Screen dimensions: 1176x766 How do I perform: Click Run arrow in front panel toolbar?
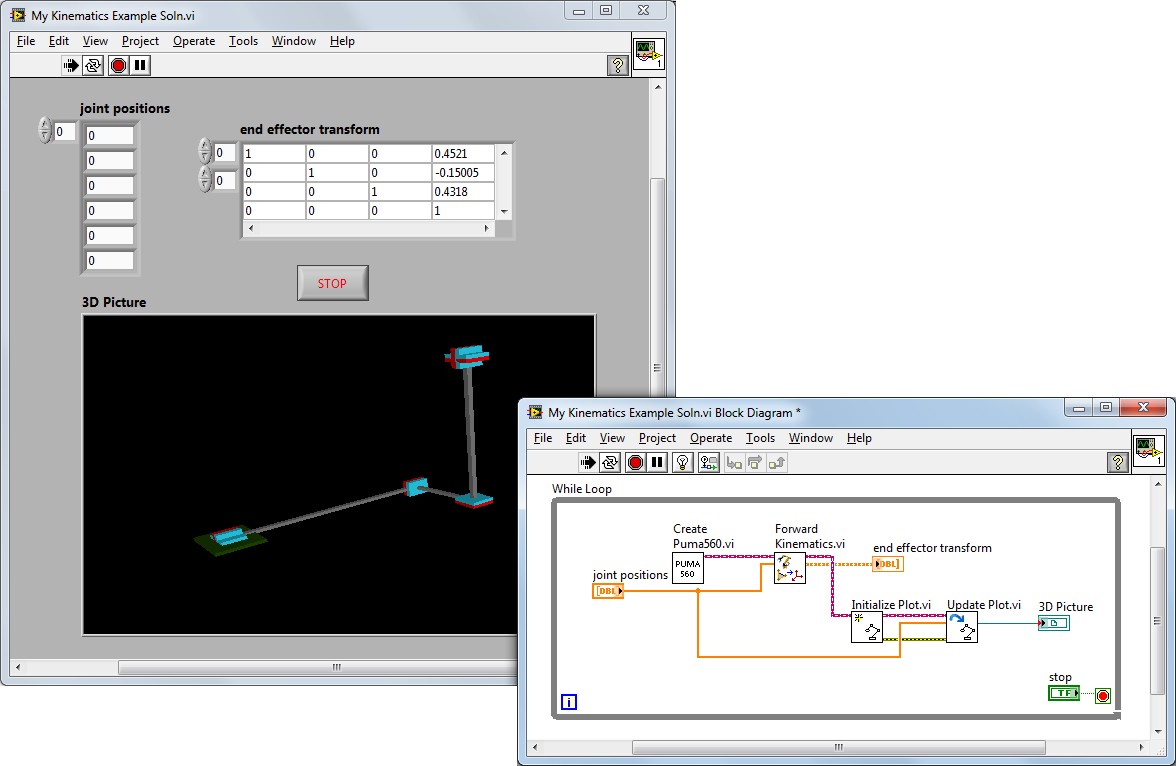click(x=71, y=66)
